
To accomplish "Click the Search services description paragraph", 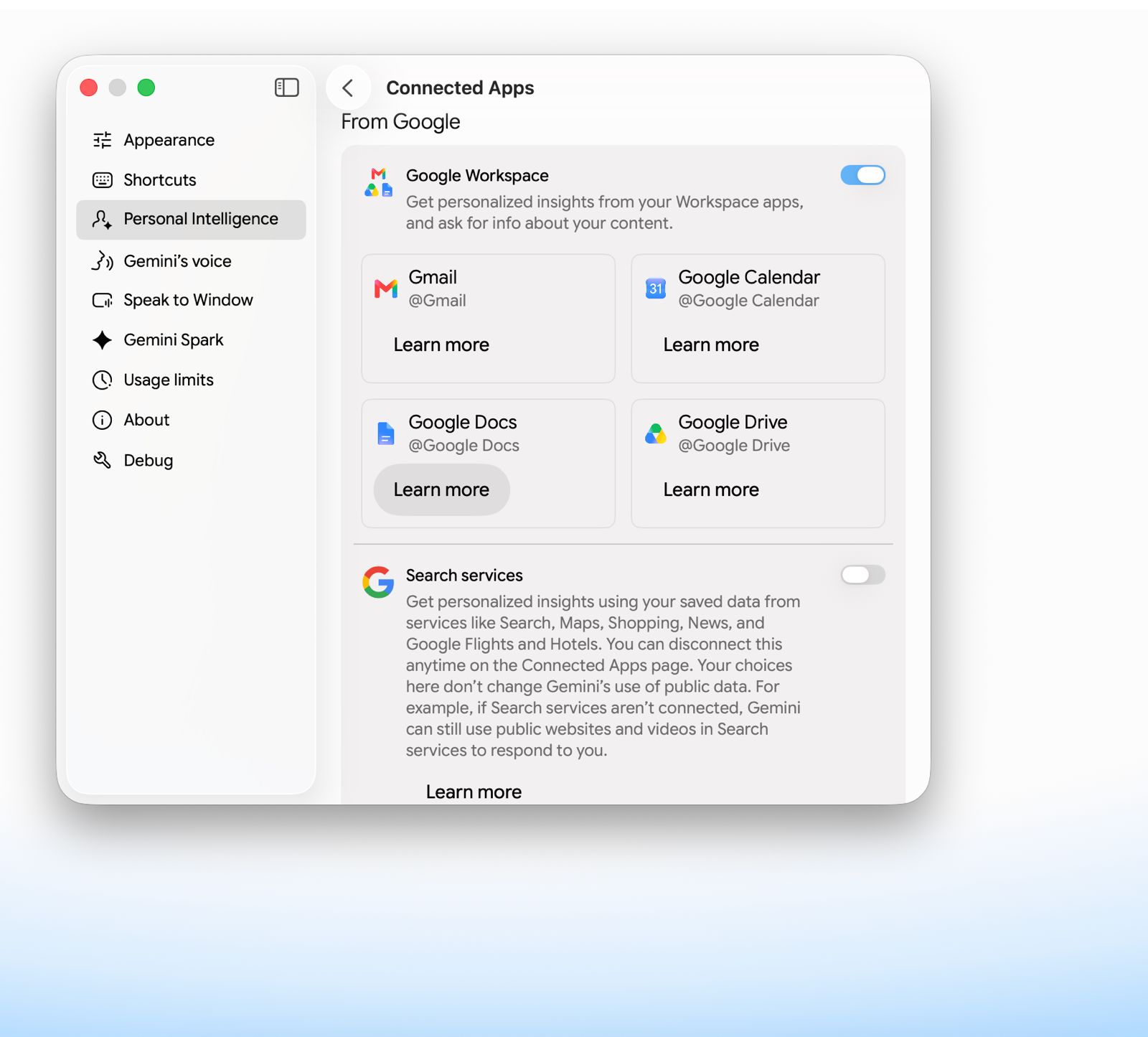I will [x=603, y=676].
